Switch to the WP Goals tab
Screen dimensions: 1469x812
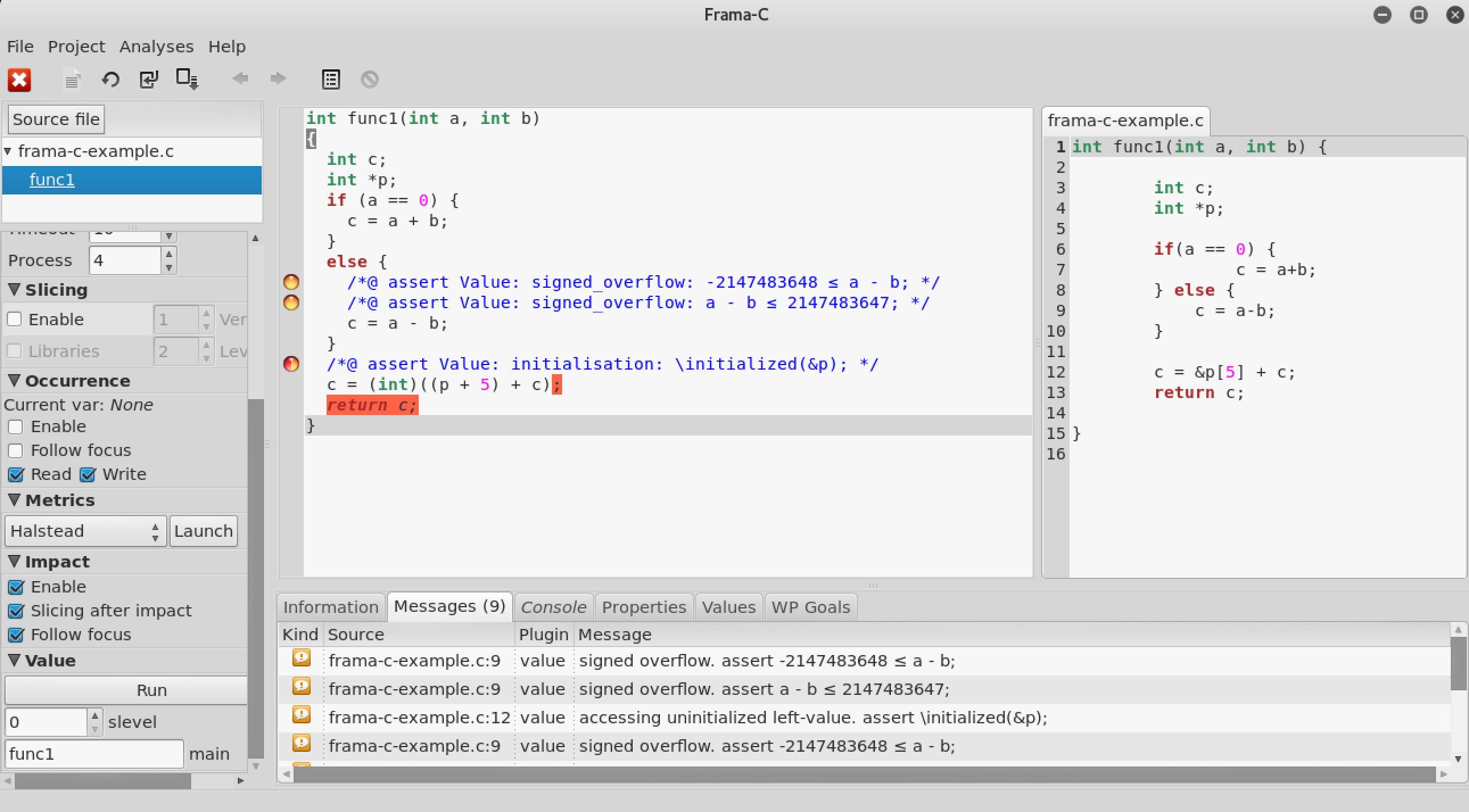810,607
